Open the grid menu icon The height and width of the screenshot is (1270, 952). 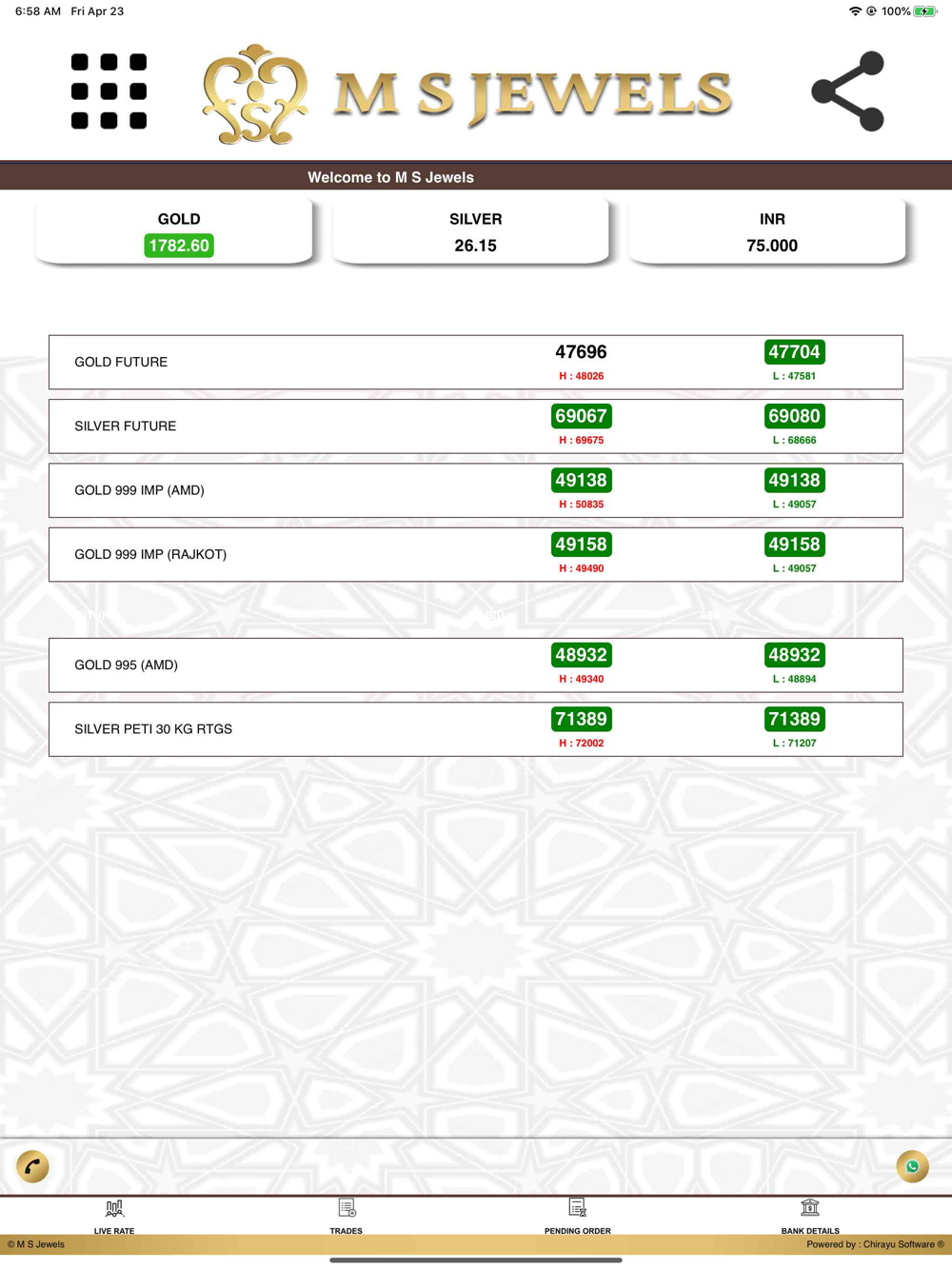click(109, 91)
